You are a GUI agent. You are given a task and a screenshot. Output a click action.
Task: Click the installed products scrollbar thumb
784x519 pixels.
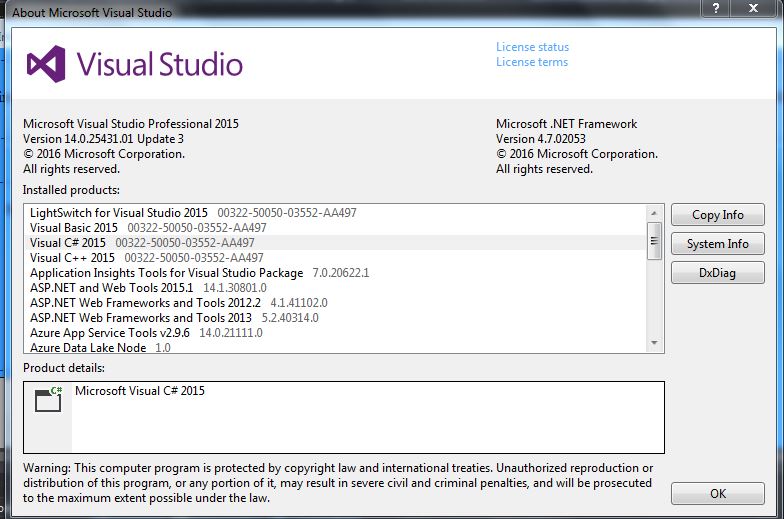(x=654, y=241)
